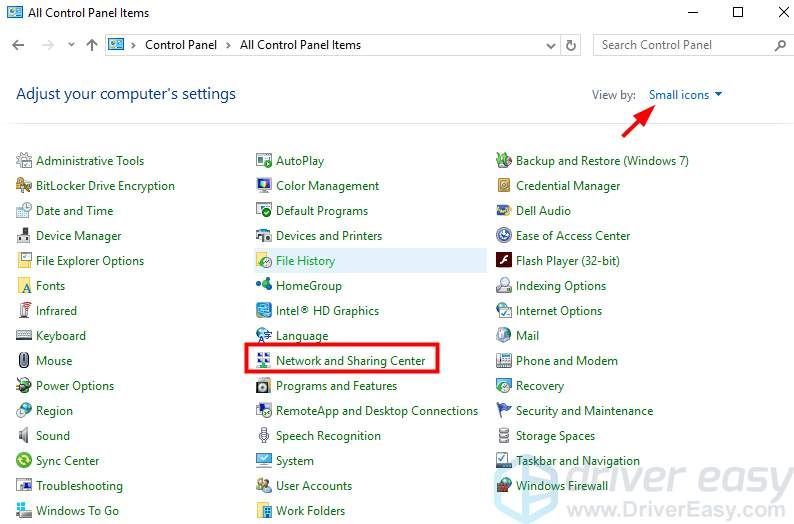Click the Security and Maintenance flag icon
The width and height of the screenshot is (794, 524).
[x=504, y=411]
